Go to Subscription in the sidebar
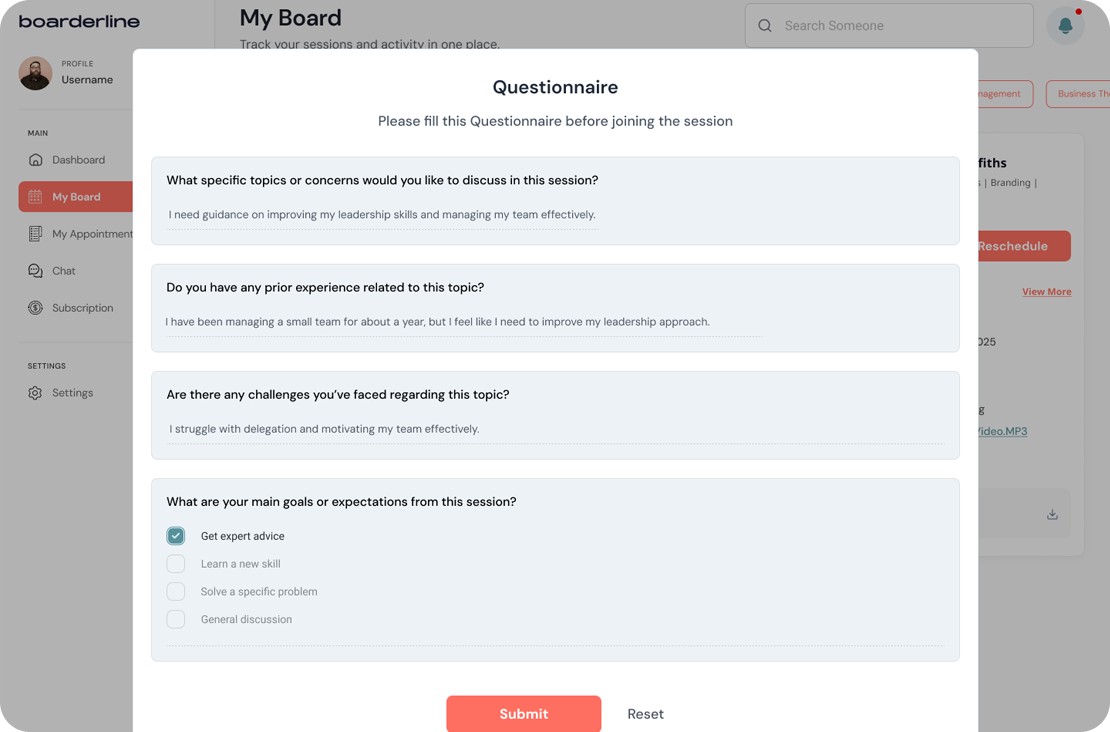Screen dimensions: 1110x732 pyautogui.click(x=82, y=308)
